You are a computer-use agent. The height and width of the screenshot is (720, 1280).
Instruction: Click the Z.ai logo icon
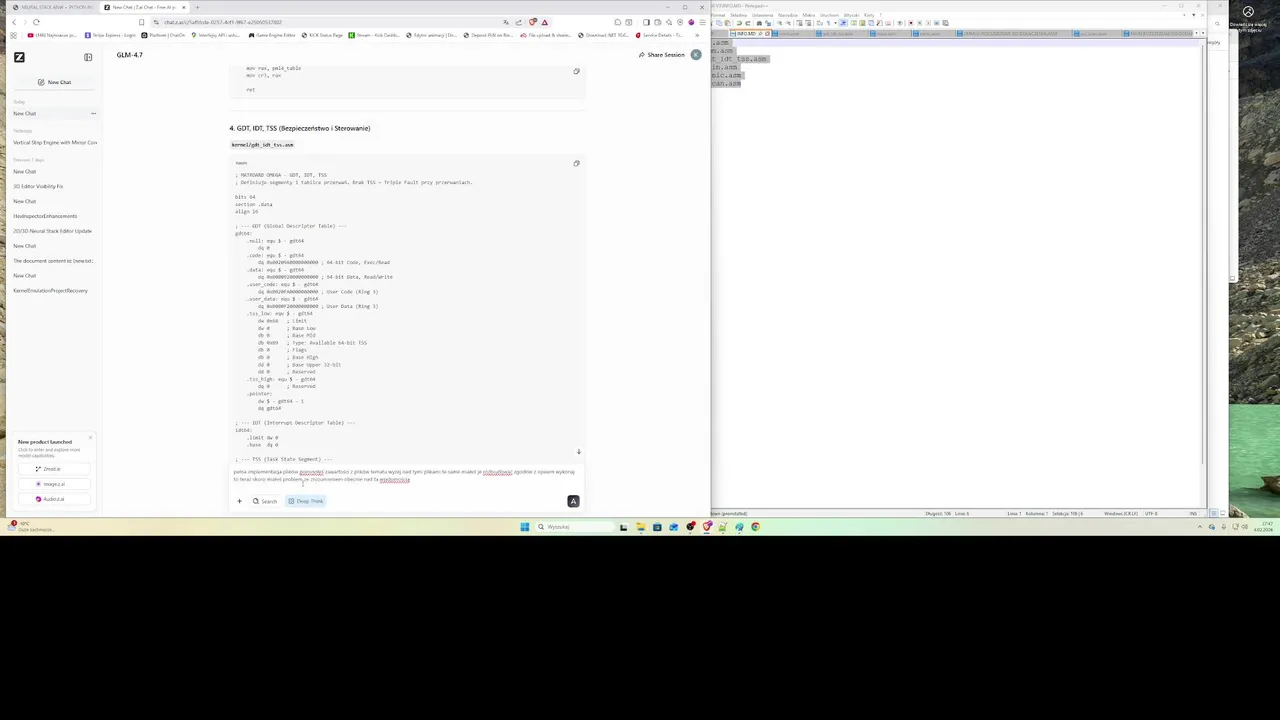point(19,57)
